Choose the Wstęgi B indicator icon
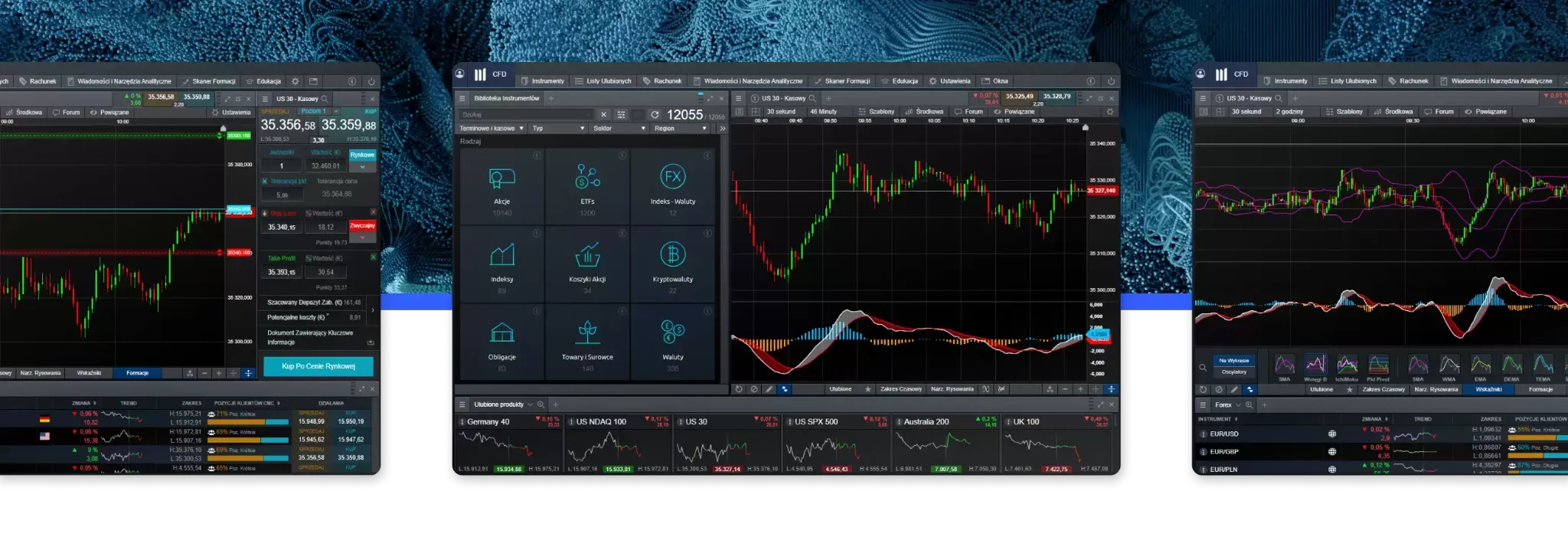Viewport: 1568px width, 537px height. [x=1315, y=365]
